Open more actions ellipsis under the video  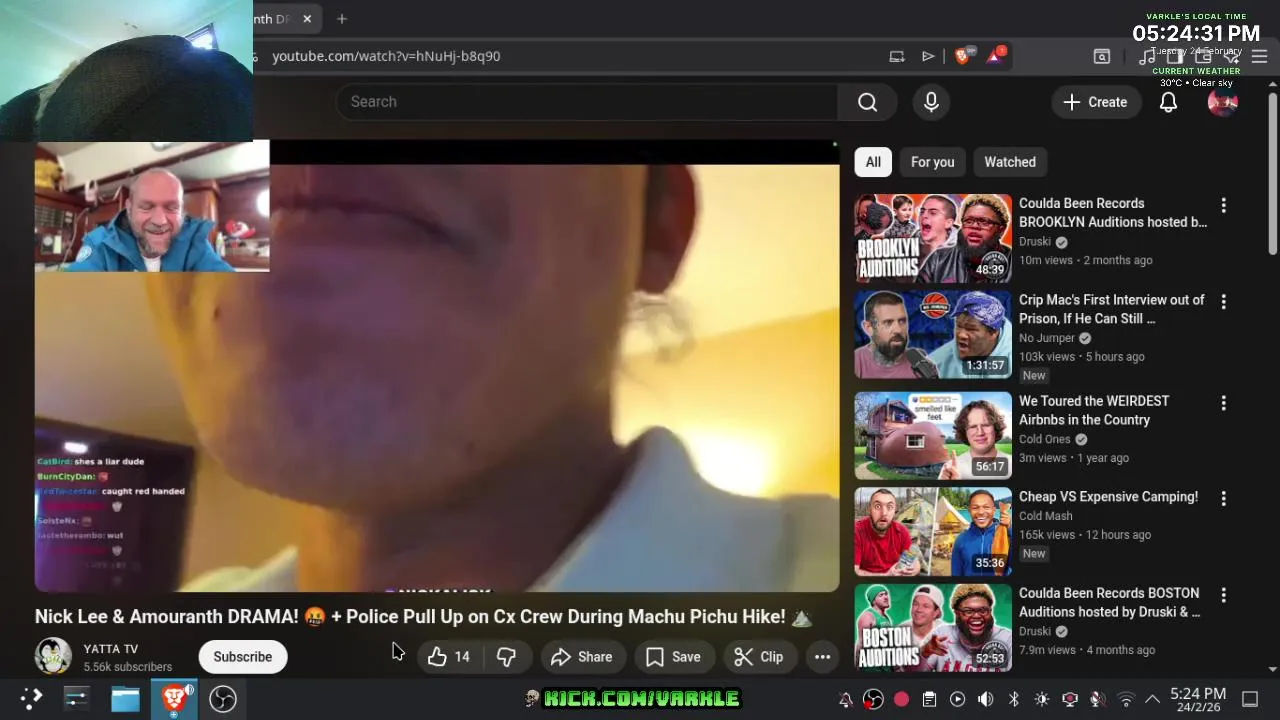point(822,657)
